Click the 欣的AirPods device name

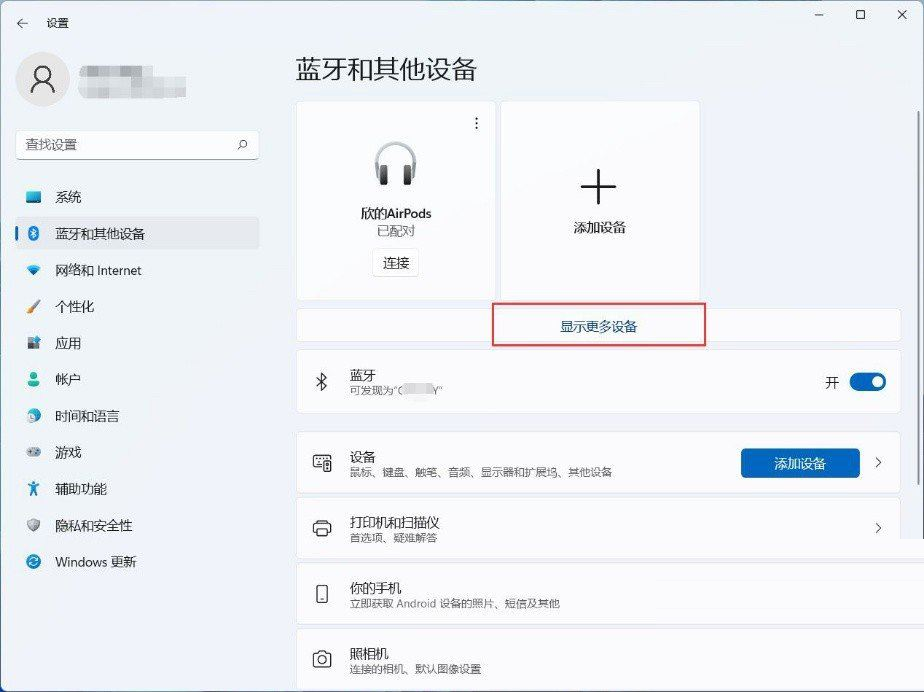click(395, 213)
